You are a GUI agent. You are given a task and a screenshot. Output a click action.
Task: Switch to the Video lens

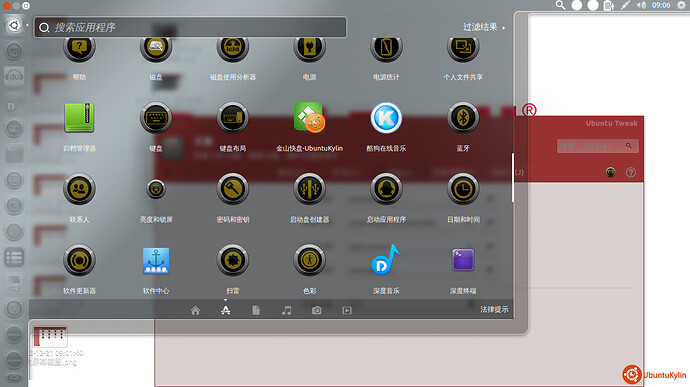347,310
